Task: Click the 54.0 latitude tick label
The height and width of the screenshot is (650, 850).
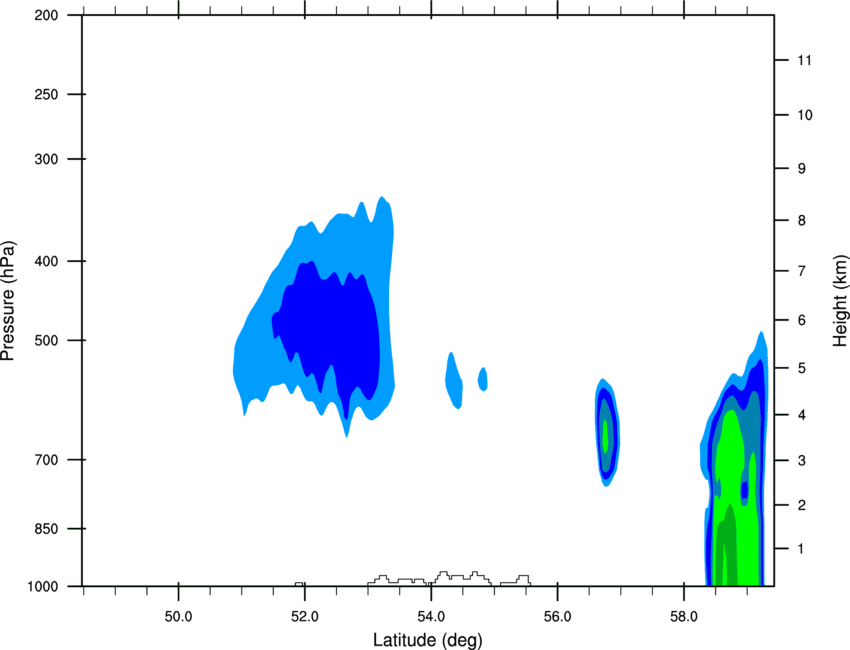Action: pos(431,617)
